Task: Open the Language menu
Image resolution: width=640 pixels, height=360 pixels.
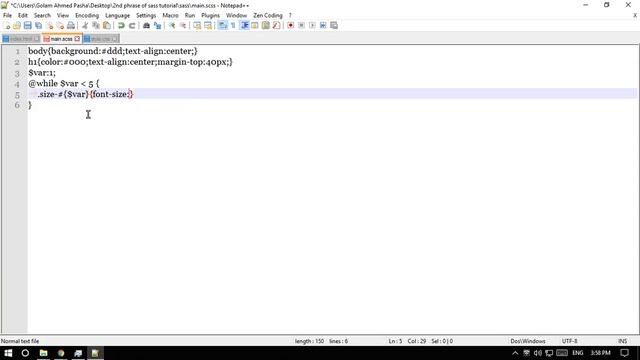Action: pos(118,16)
